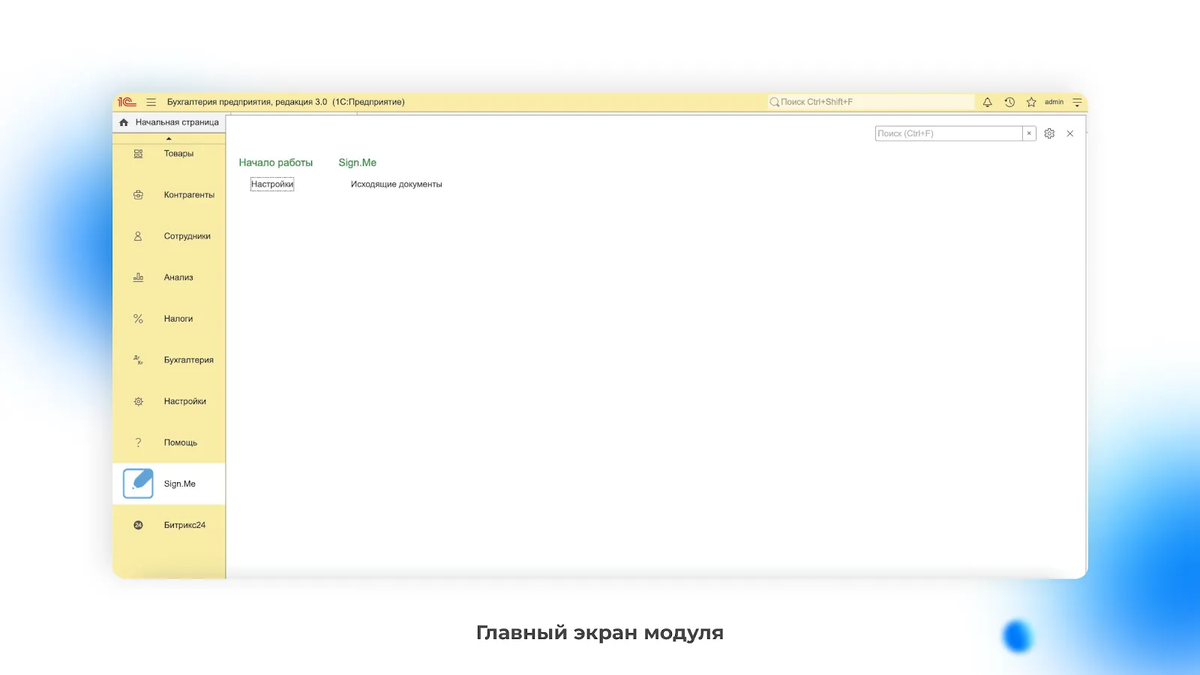The height and width of the screenshot is (675, 1200).
Task: Click Сотрудники person icon
Action: (x=138, y=236)
